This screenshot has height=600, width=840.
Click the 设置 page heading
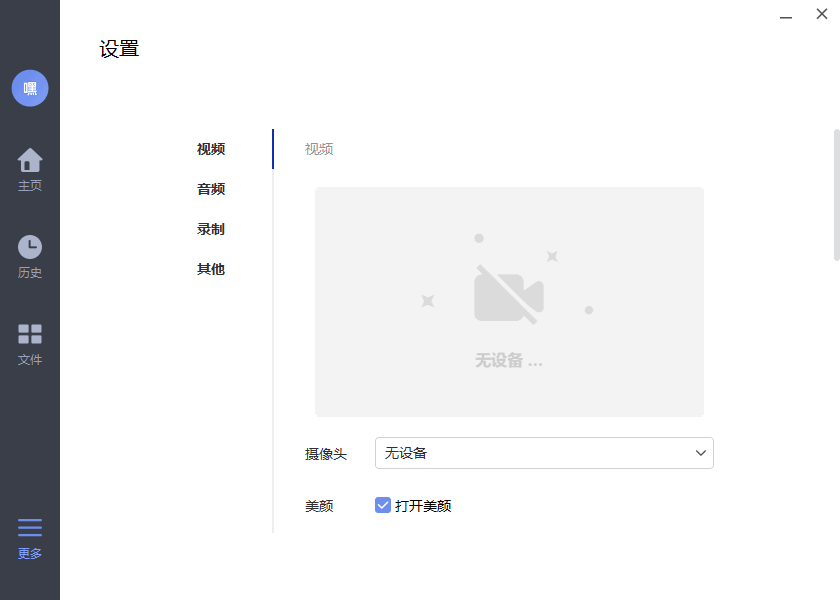pyautogui.click(x=119, y=47)
